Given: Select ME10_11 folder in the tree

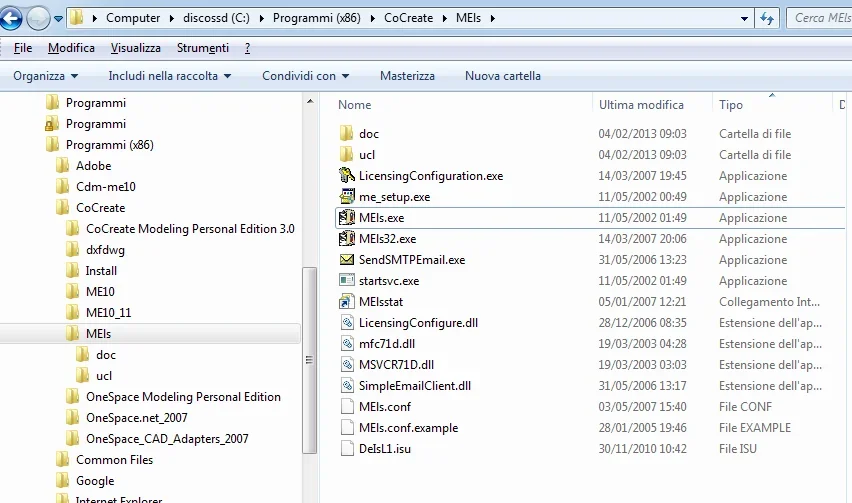Looking at the screenshot, I should [x=108, y=313].
